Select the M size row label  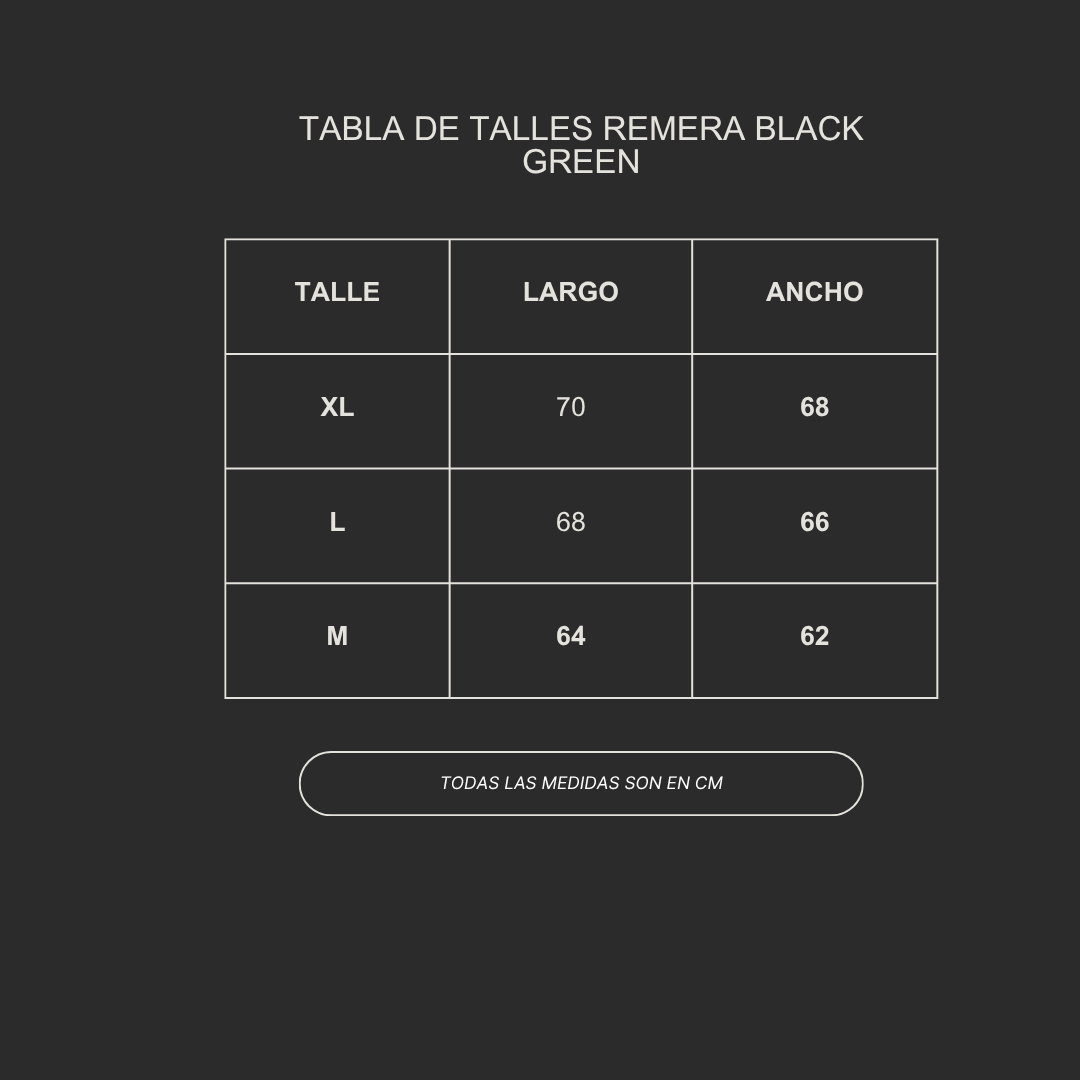(x=337, y=636)
